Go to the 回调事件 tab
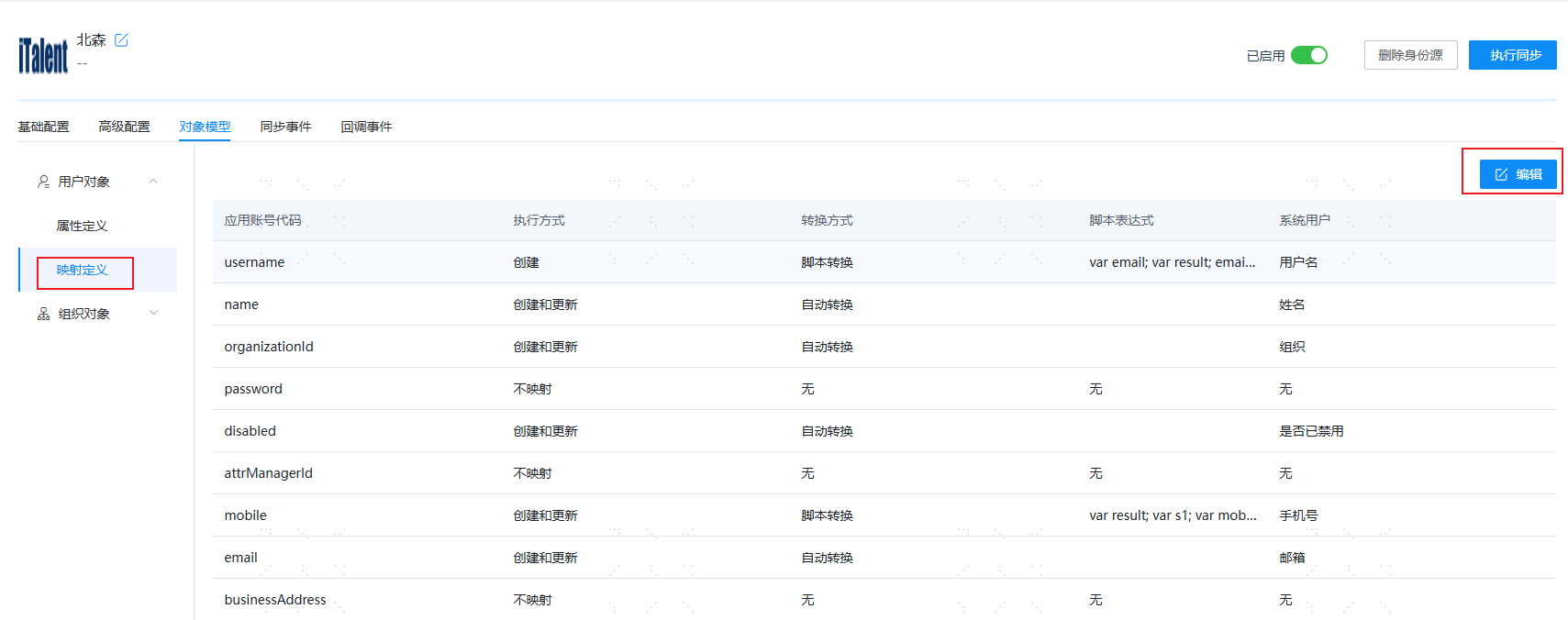Screen dimensions: 1568x620 pyautogui.click(x=366, y=127)
